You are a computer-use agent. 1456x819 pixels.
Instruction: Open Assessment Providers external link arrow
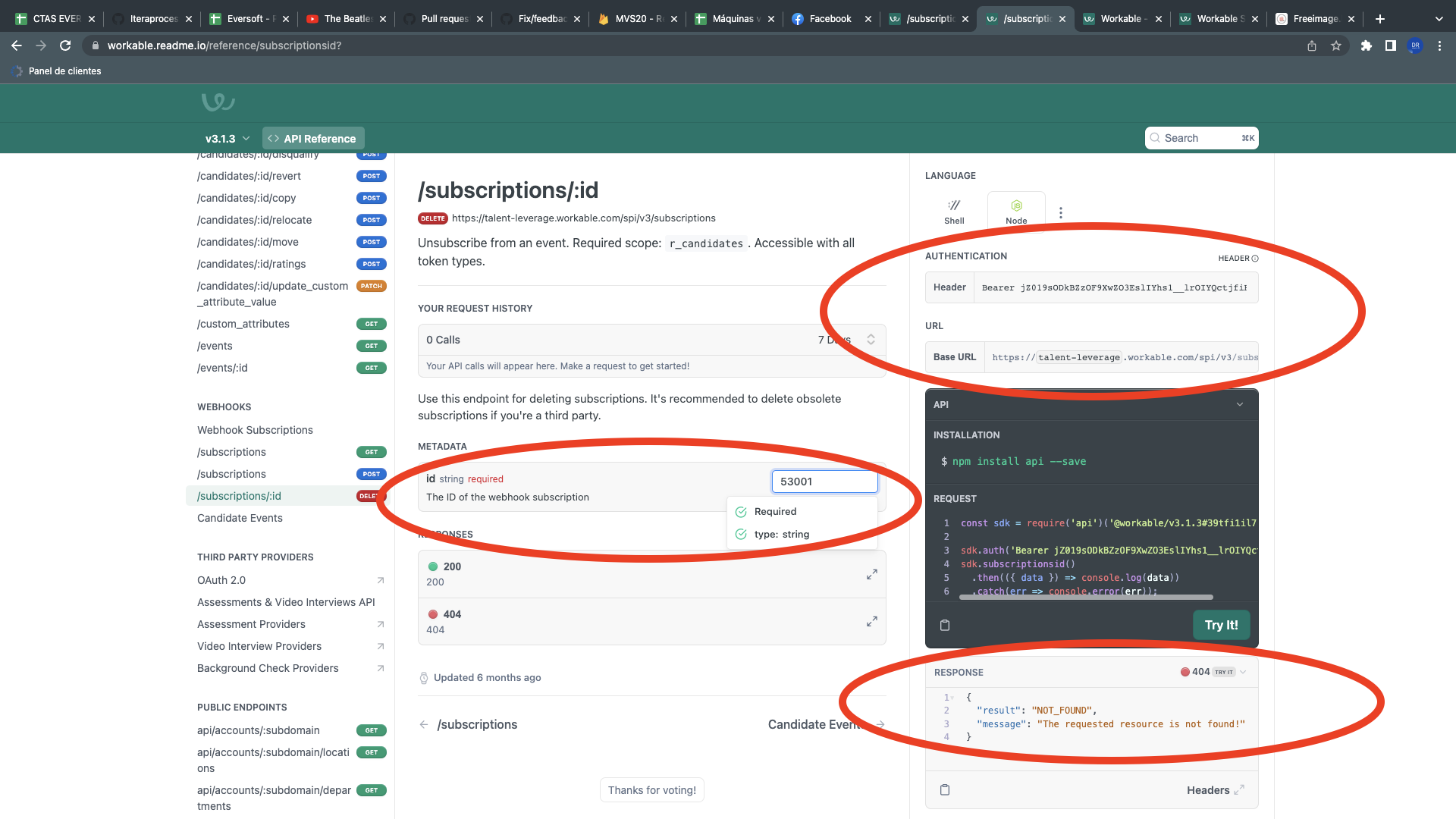coord(381,624)
